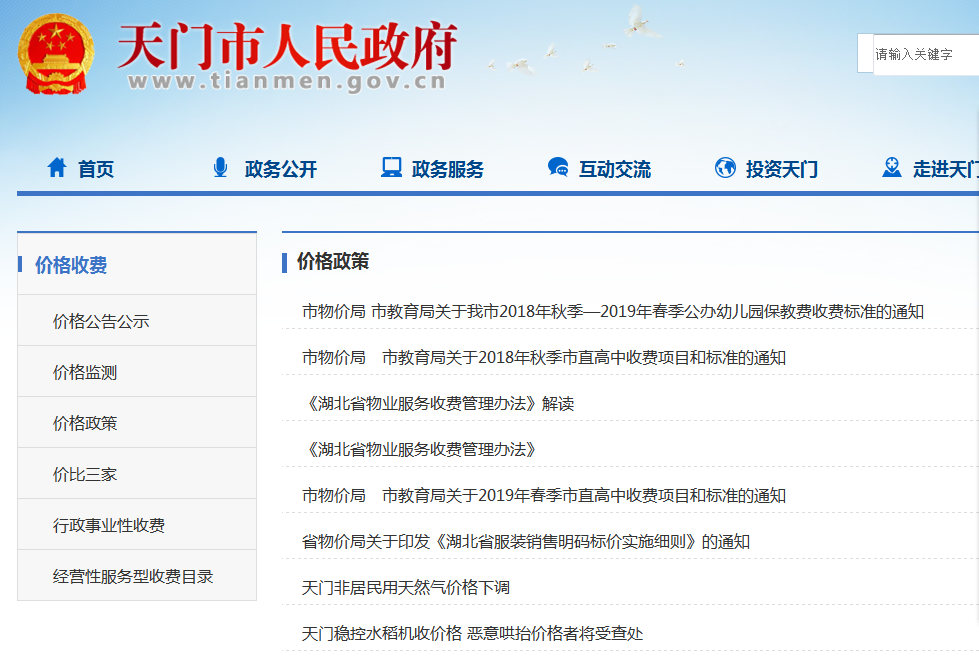Open 经营性服务型收费目录 sidebar item
This screenshot has height=661, width=979.
133,576
